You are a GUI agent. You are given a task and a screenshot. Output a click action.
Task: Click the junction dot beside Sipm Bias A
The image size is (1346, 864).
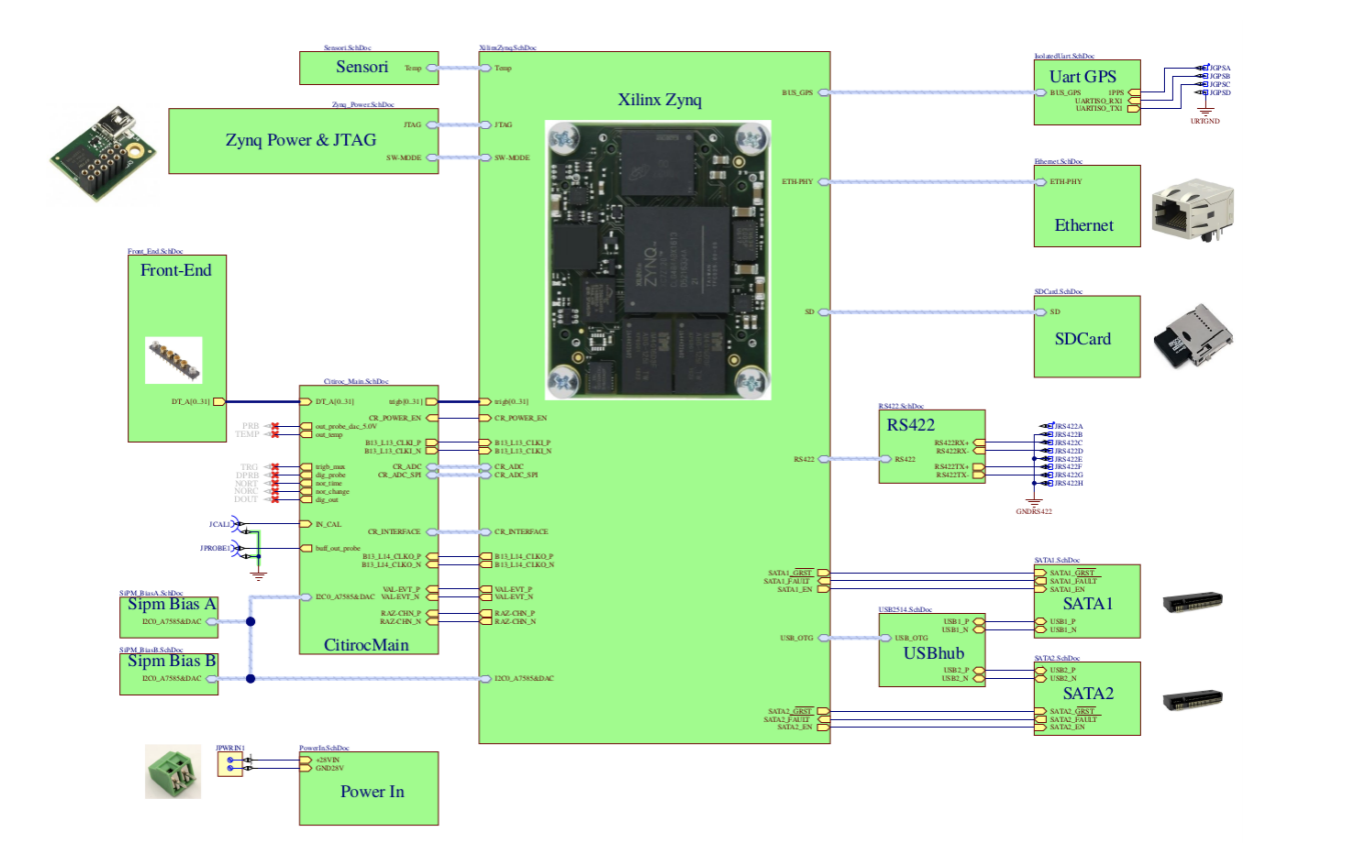click(250, 622)
